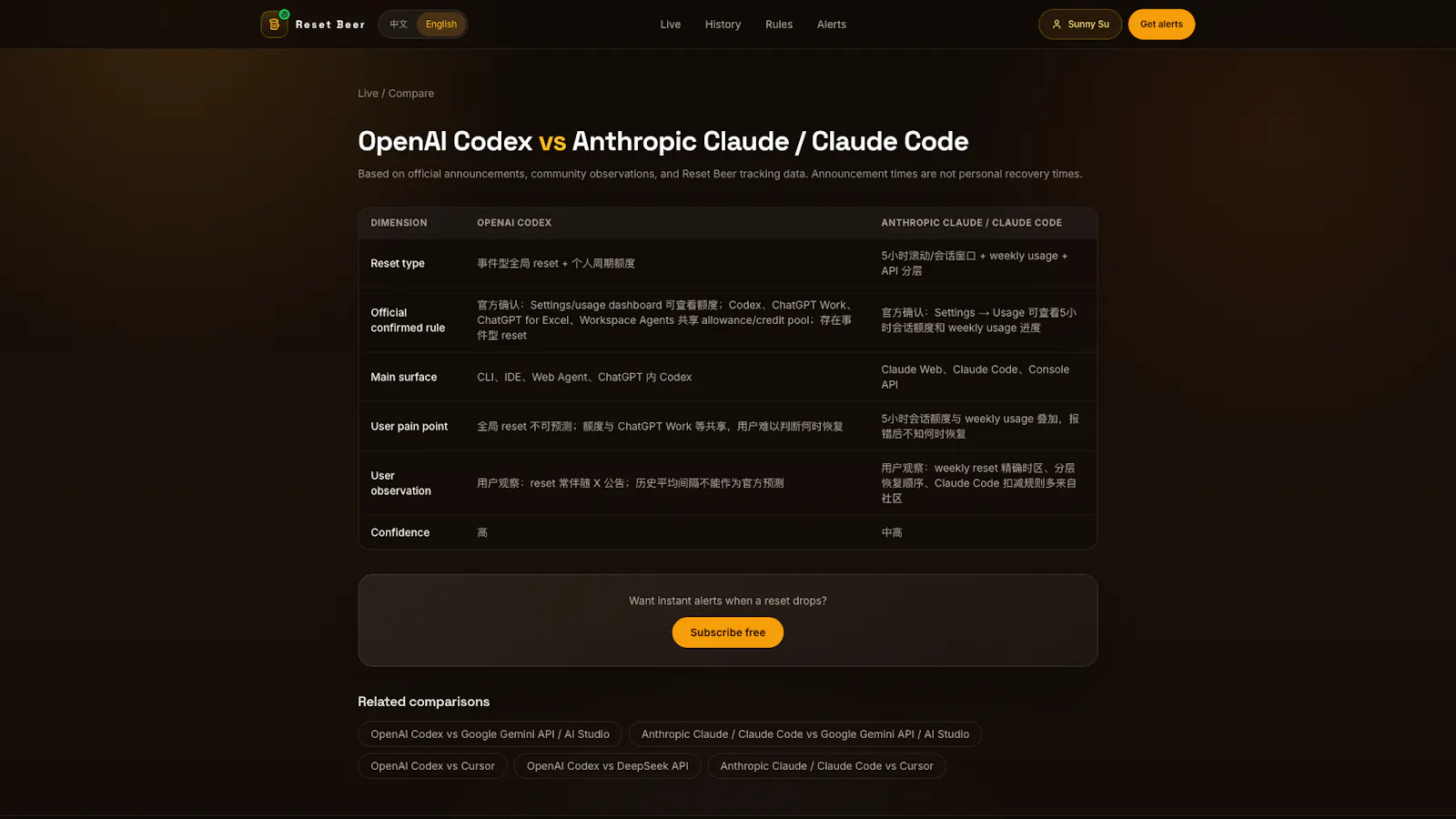This screenshot has height=819, width=1456.
Task: Select the Main surface row label
Action: (403, 378)
